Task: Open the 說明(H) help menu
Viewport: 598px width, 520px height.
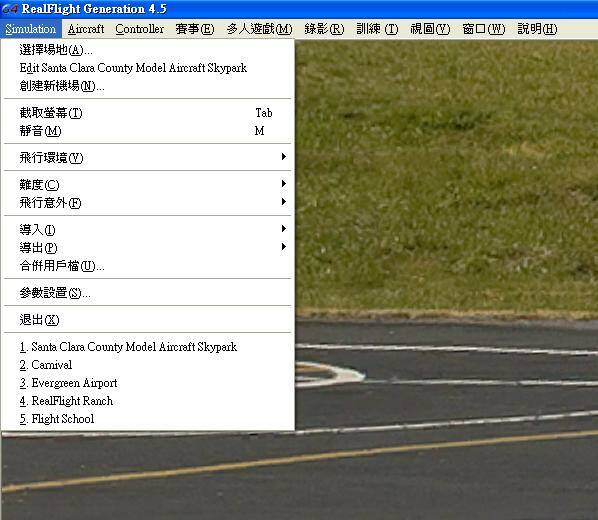Action: pos(537,29)
